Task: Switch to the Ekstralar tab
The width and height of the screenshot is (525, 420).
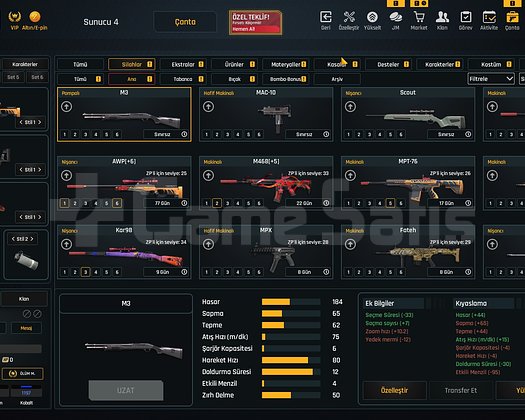Action: (x=183, y=64)
